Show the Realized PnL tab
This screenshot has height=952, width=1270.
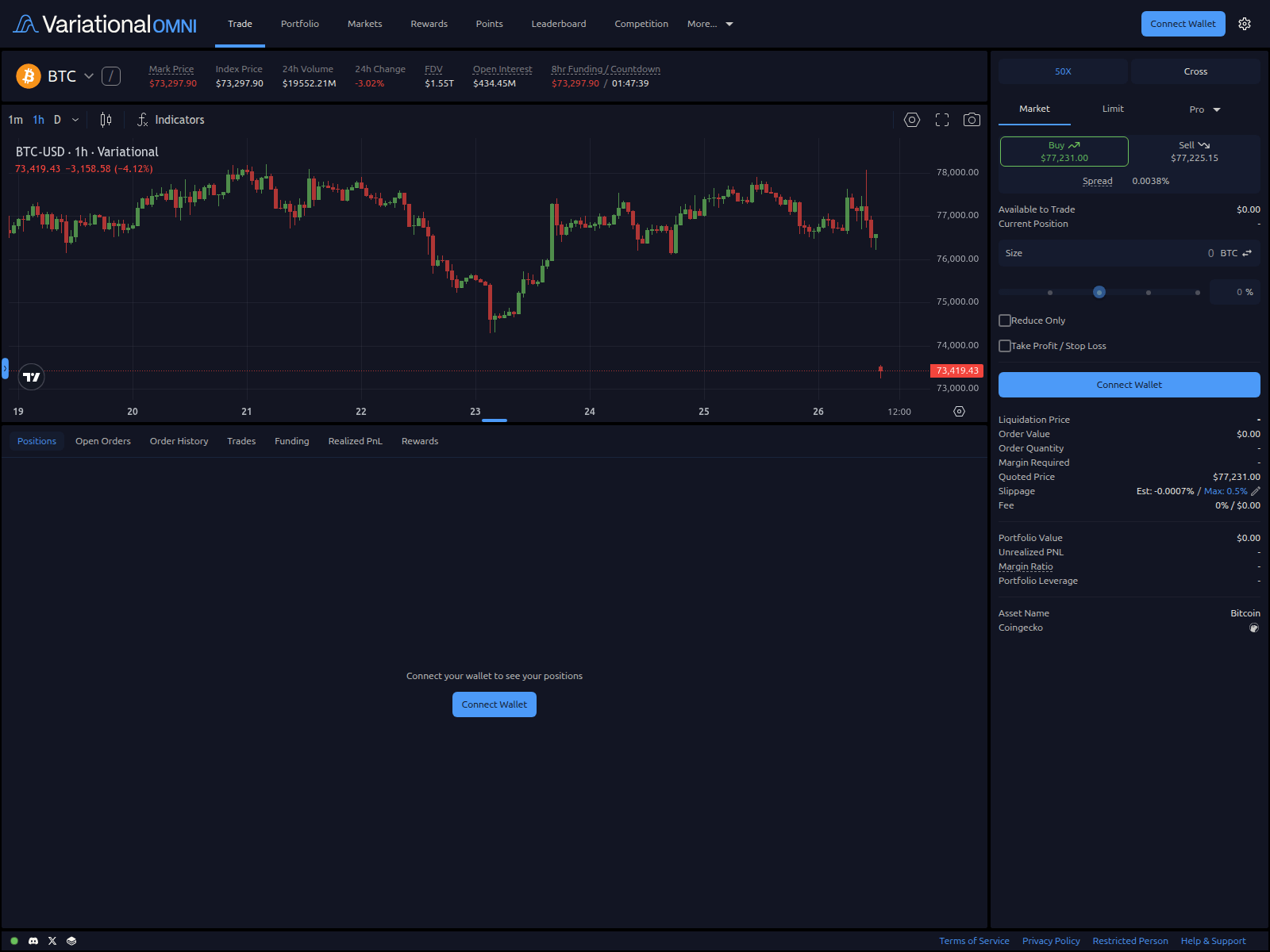point(355,441)
